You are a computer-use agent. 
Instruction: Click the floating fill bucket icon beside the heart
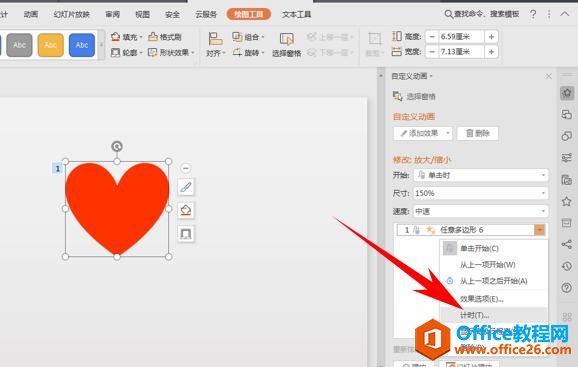pyautogui.click(x=186, y=210)
